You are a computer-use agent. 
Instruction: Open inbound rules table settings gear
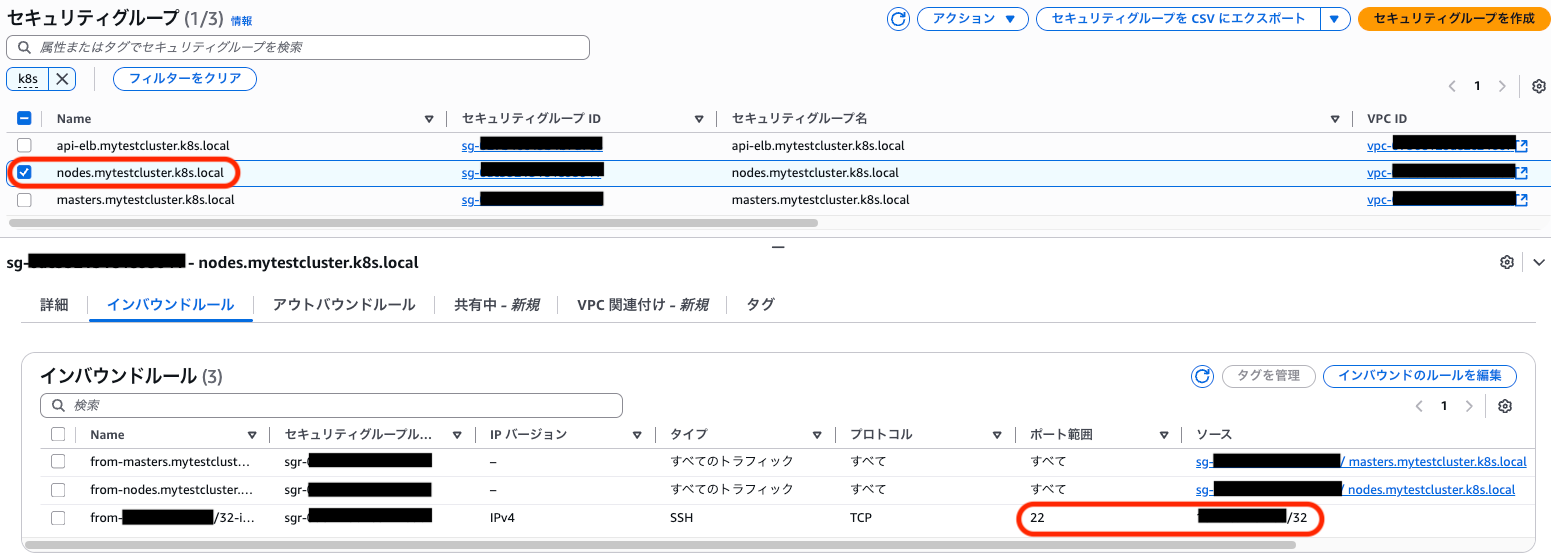click(1504, 406)
